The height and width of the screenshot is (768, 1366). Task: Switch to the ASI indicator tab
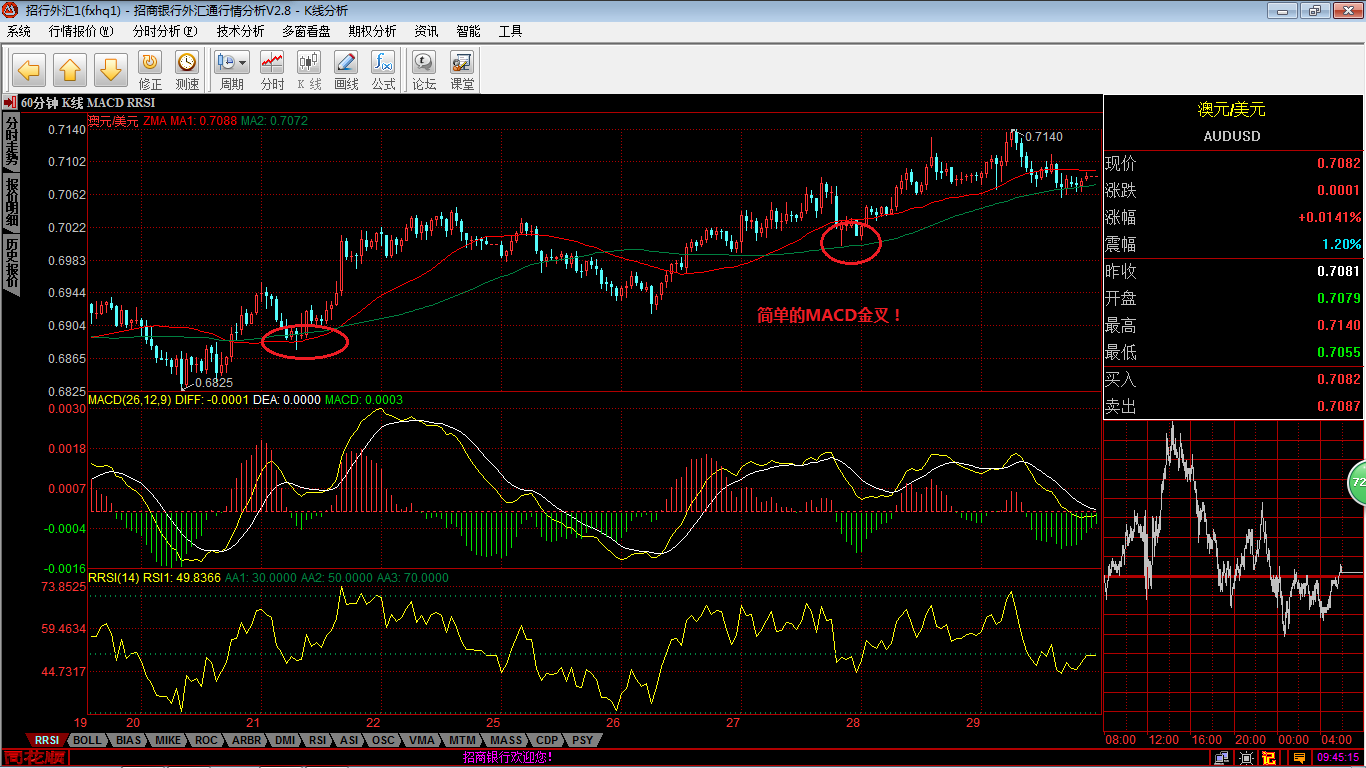coord(349,740)
